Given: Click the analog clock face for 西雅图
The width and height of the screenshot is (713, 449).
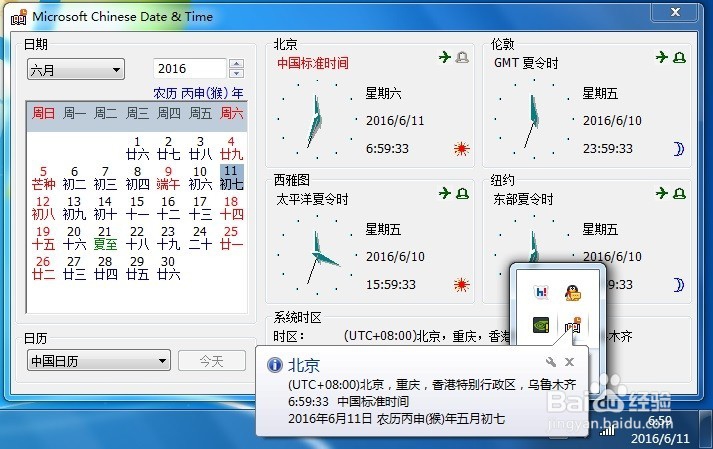Looking at the screenshot, I should [317, 256].
